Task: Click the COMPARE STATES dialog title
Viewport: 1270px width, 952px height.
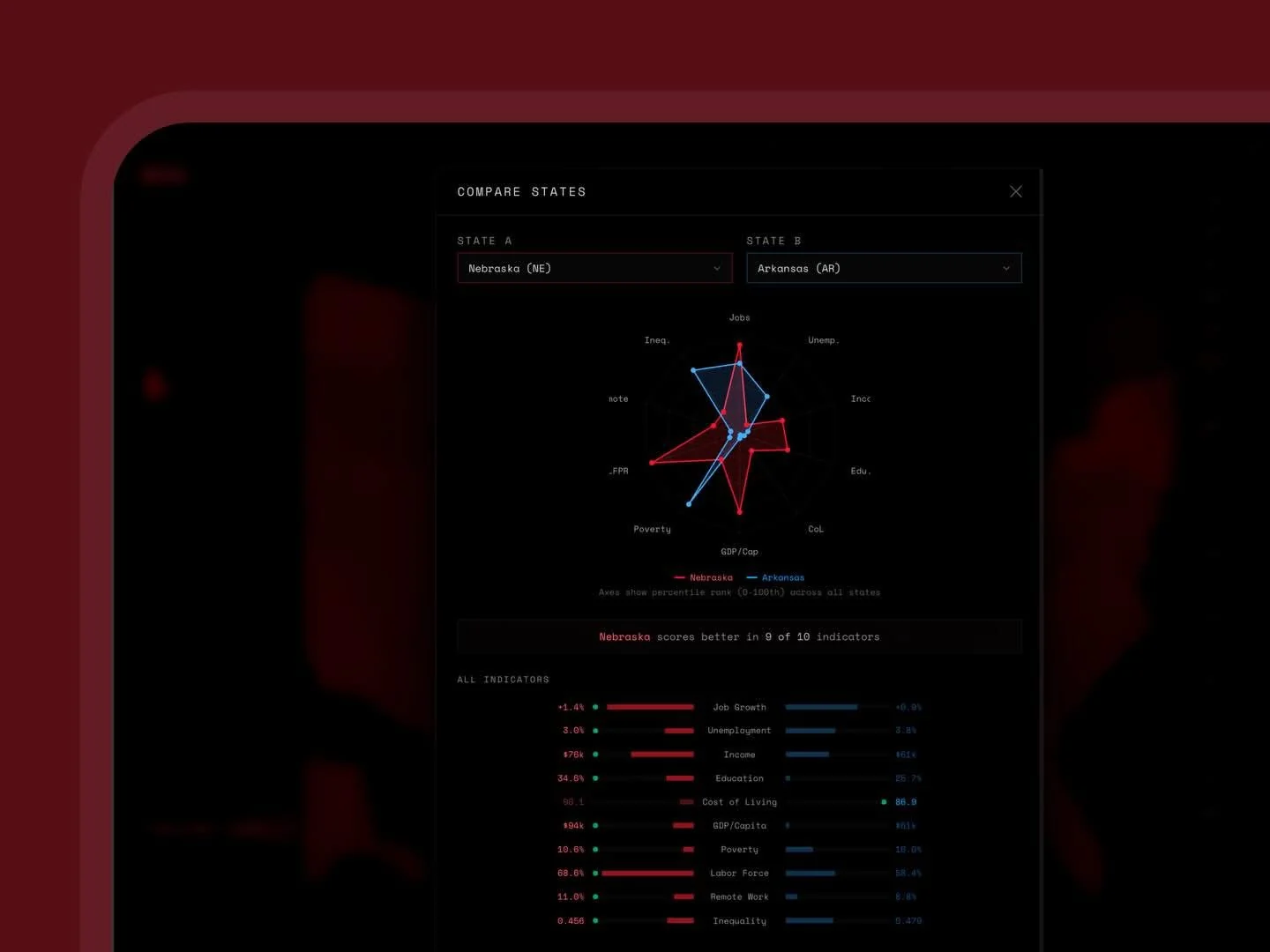Action: tap(521, 191)
